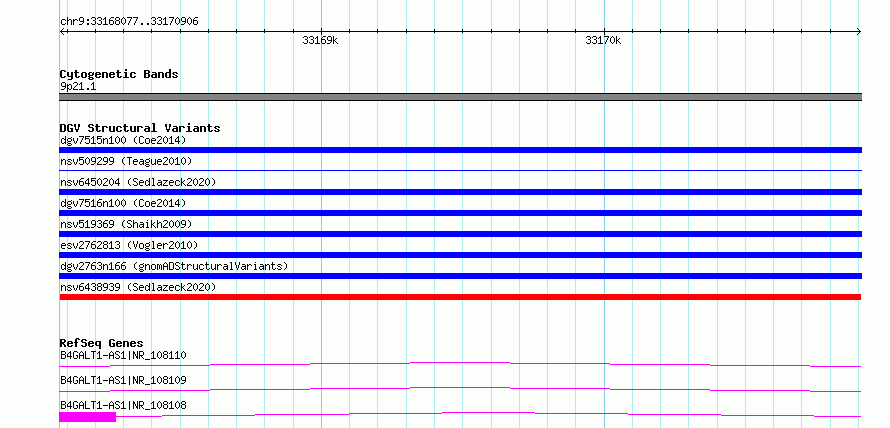Select transcript label B4GALT1-AS1|NR_108108

[123, 405]
